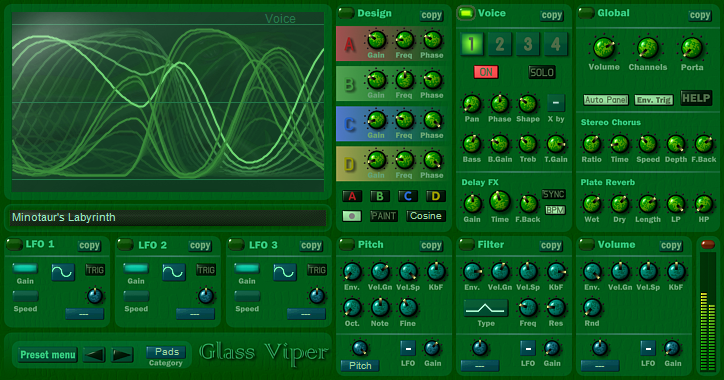Click the LFO 1 TRIG button
The height and width of the screenshot is (380, 724).
95,270
